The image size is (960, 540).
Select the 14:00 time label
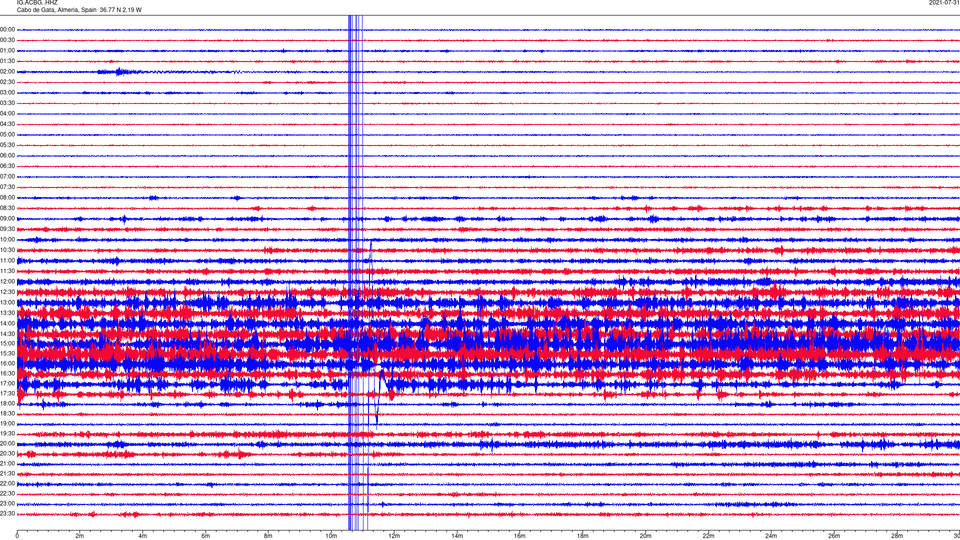[7, 323]
